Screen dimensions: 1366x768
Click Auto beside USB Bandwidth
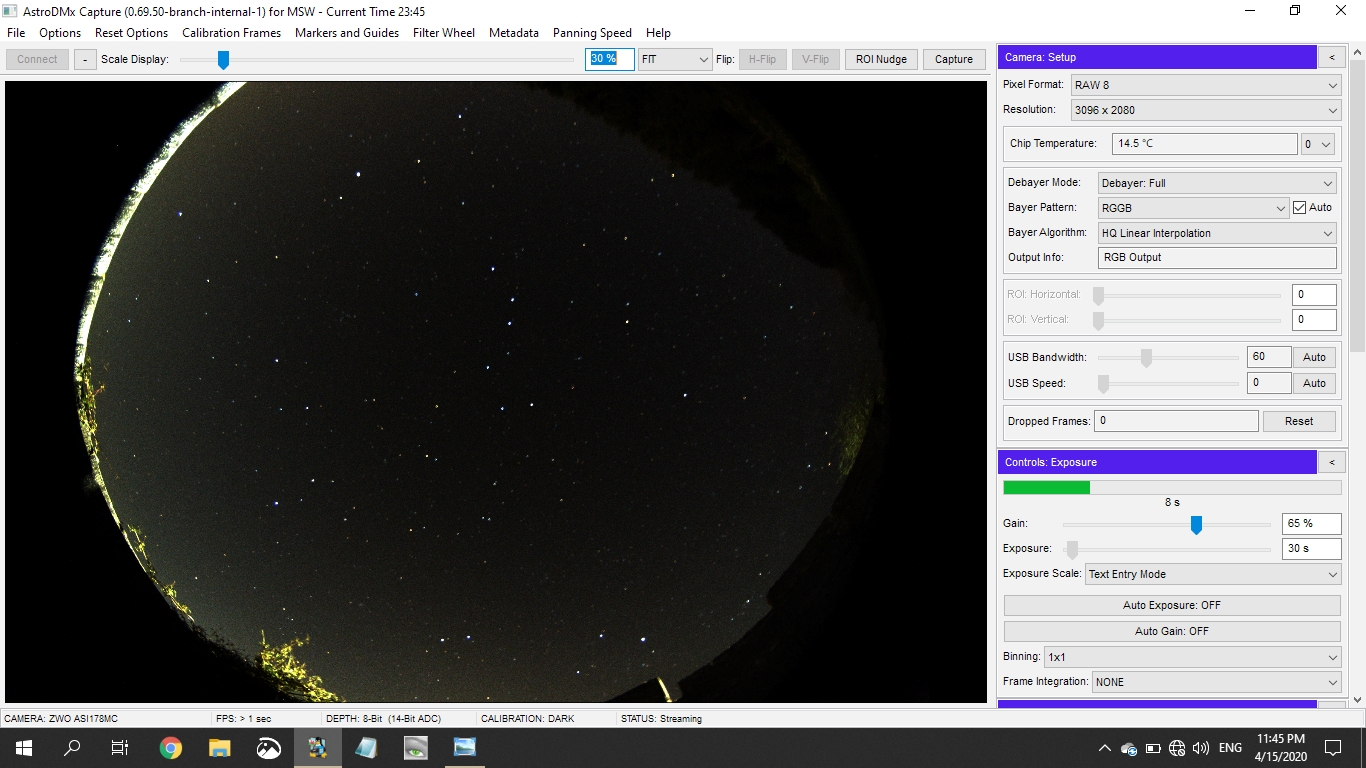(x=1314, y=356)
